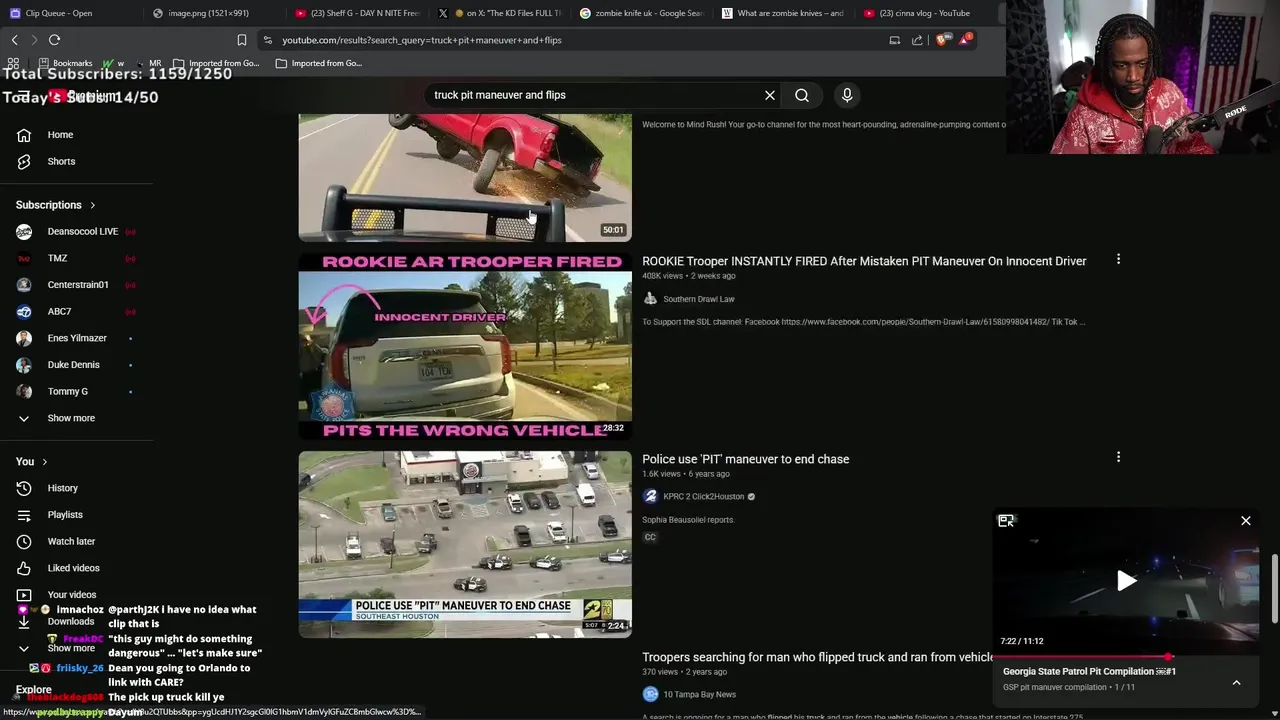1280x720 pixels.
Task: Click the red truck video thumbnail
Action: coord(465,177)
